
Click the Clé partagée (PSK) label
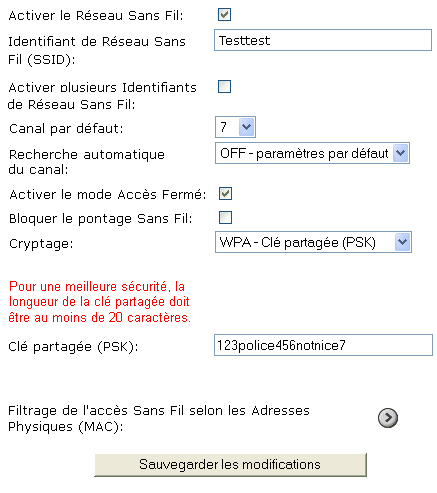pos(73,347)
